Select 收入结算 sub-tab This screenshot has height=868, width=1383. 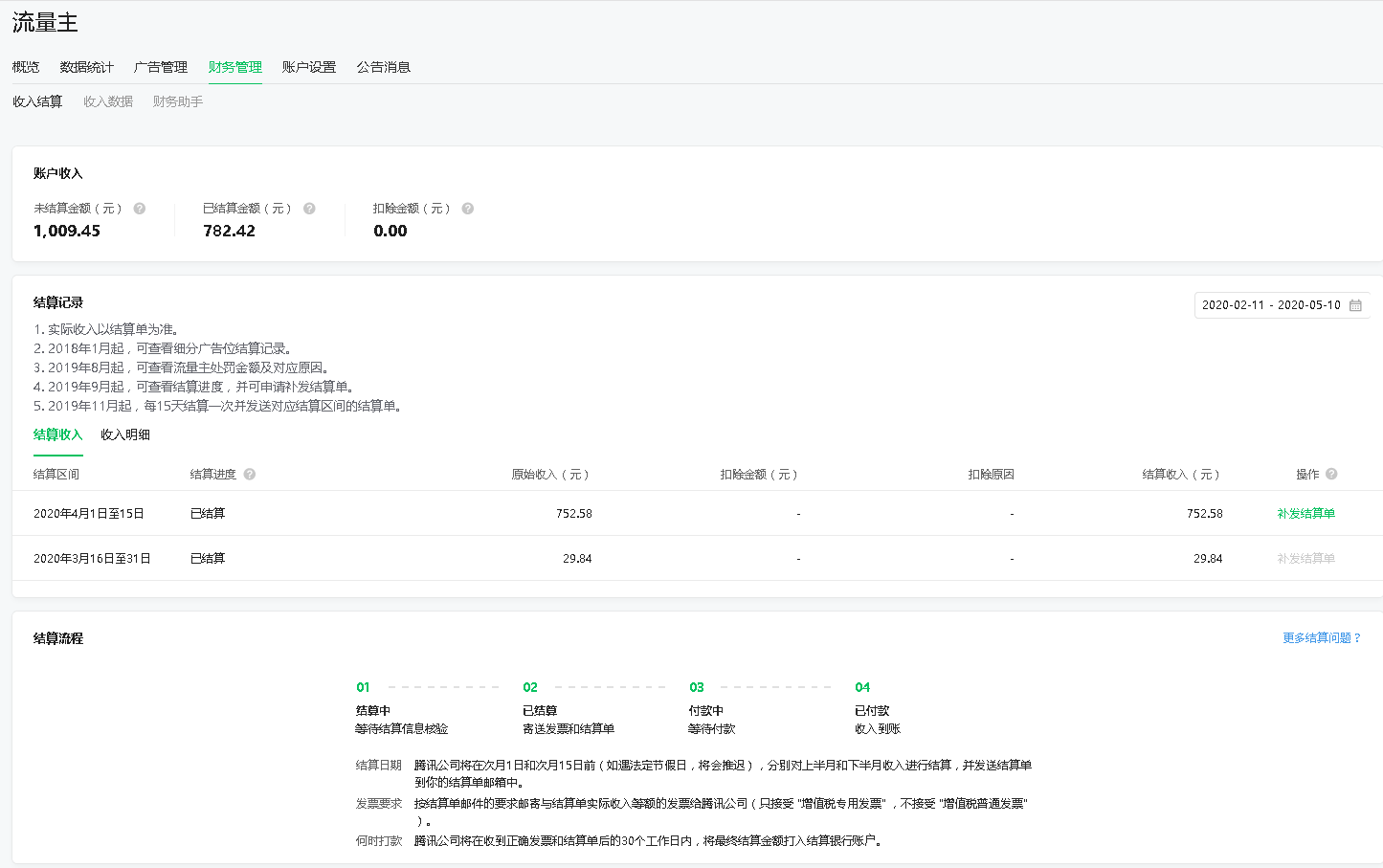point(37,101)
